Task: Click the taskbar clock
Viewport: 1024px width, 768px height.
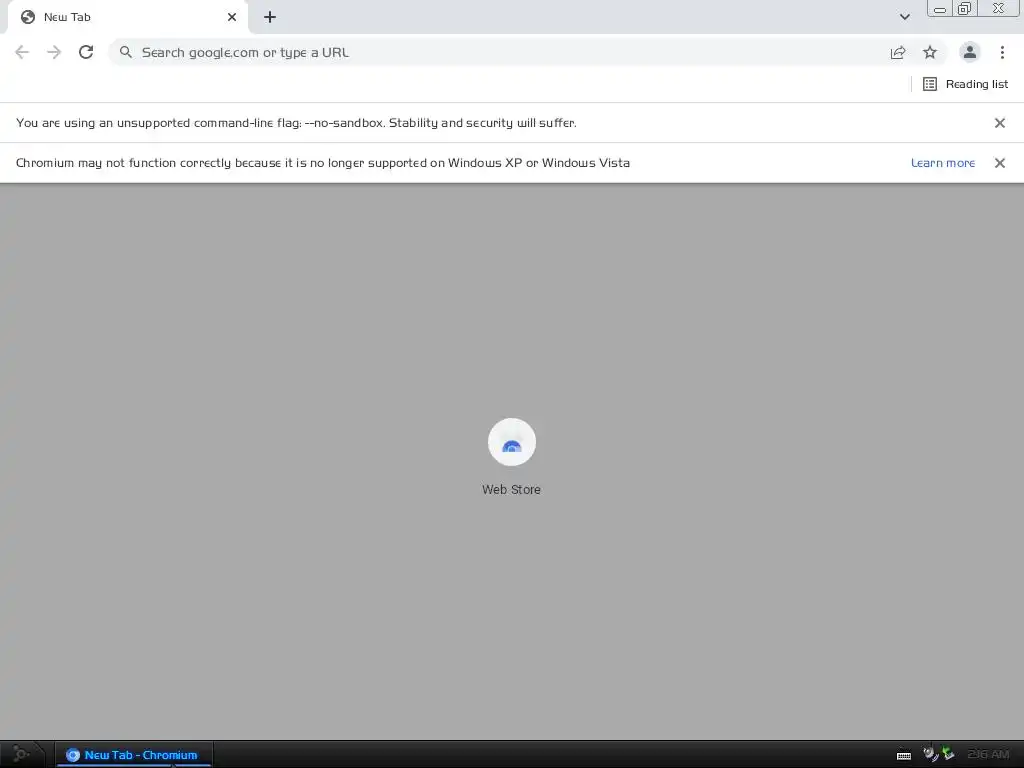Action: pos(989,754)
